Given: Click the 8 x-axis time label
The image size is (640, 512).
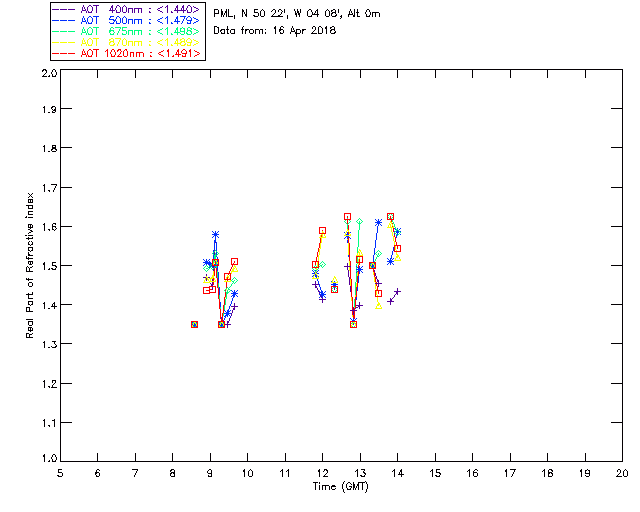Looking at the screenshot, I should (x=173, y=473).
